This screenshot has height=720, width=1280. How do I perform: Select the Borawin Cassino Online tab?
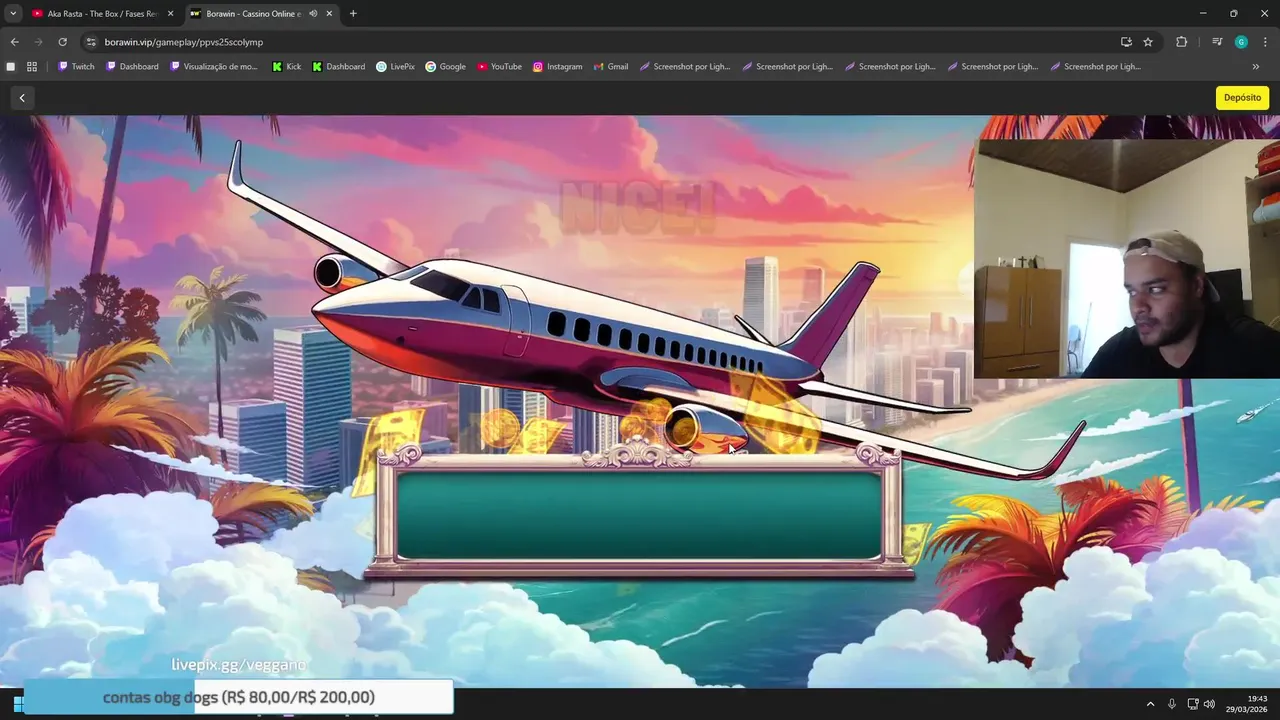pyautogui.click(x=262, y=13)
